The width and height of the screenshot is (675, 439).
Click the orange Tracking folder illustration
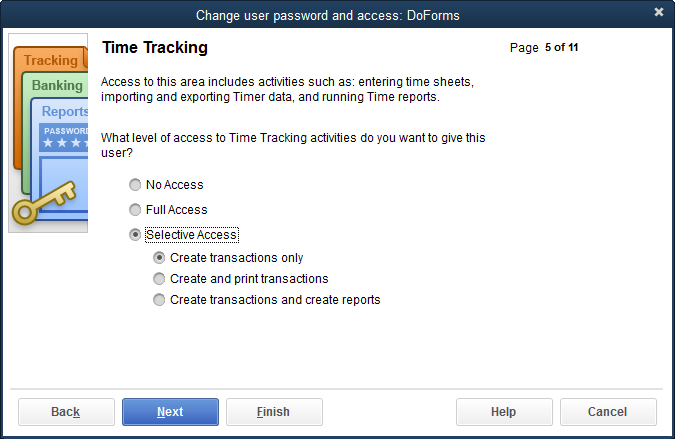[x=50, y=61]
